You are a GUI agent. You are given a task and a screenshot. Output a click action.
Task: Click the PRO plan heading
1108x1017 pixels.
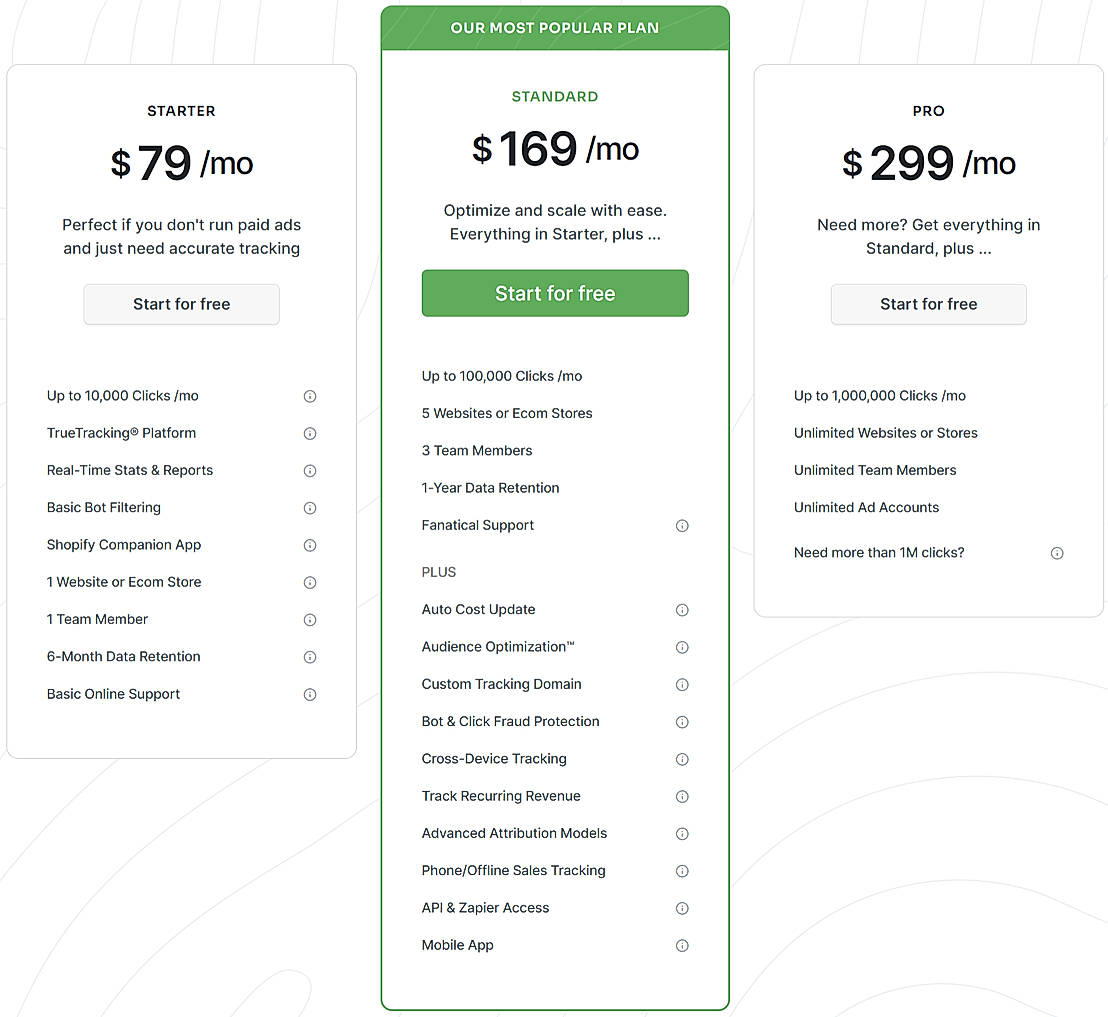click(929, 111)
